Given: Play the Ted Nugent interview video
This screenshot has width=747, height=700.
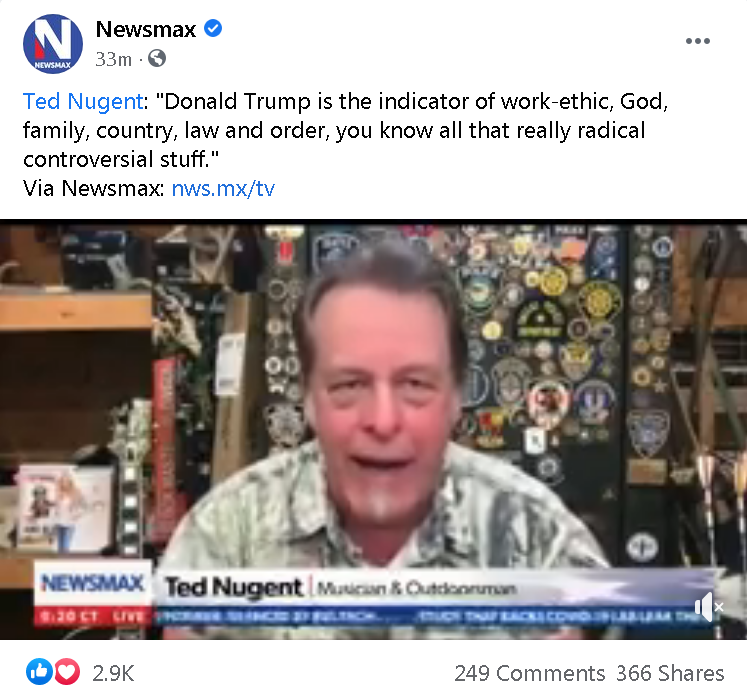Looking at the screenshot, I should tap(374, 429).
